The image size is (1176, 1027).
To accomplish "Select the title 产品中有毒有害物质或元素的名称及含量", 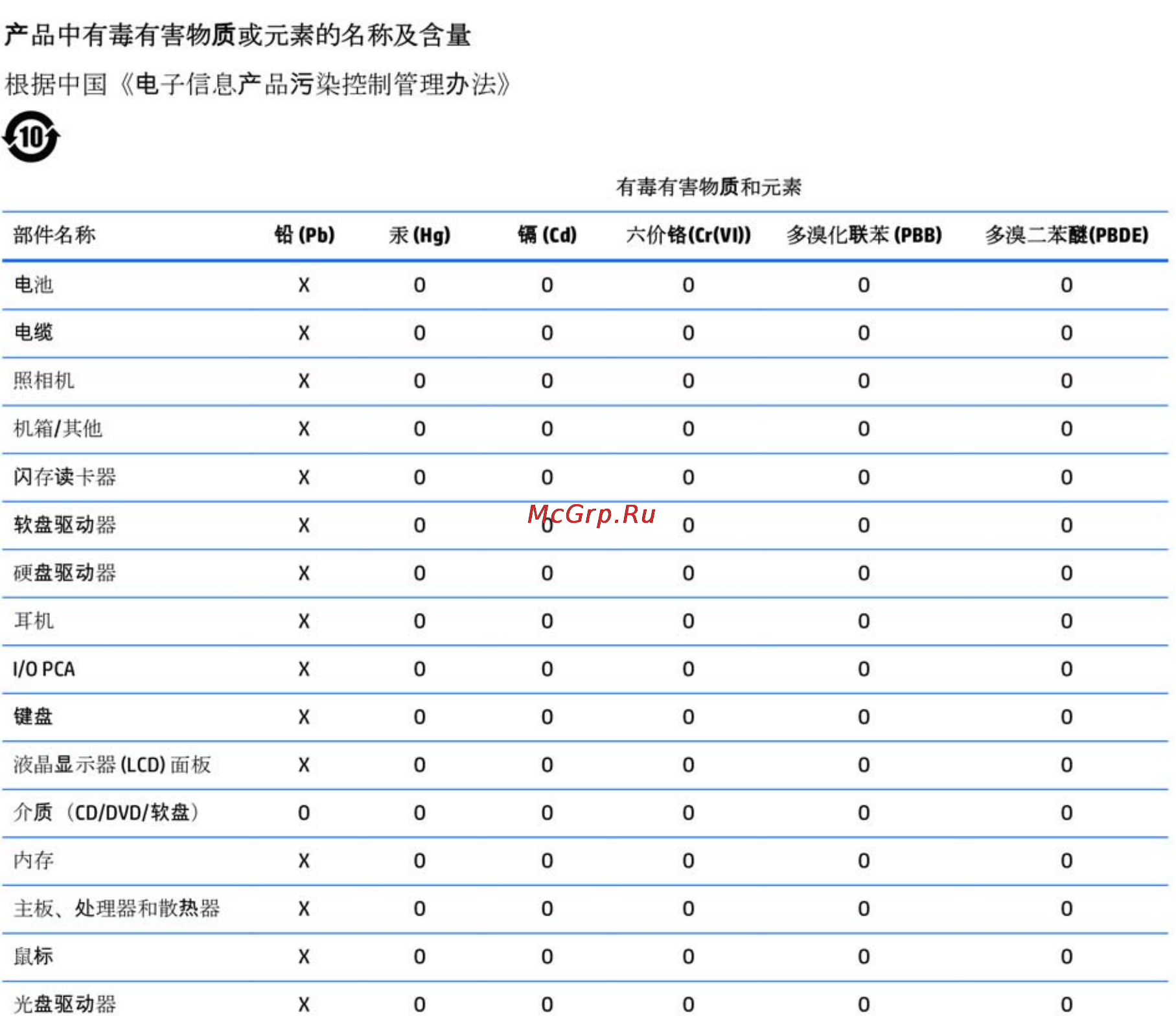I will coord(238,35).
